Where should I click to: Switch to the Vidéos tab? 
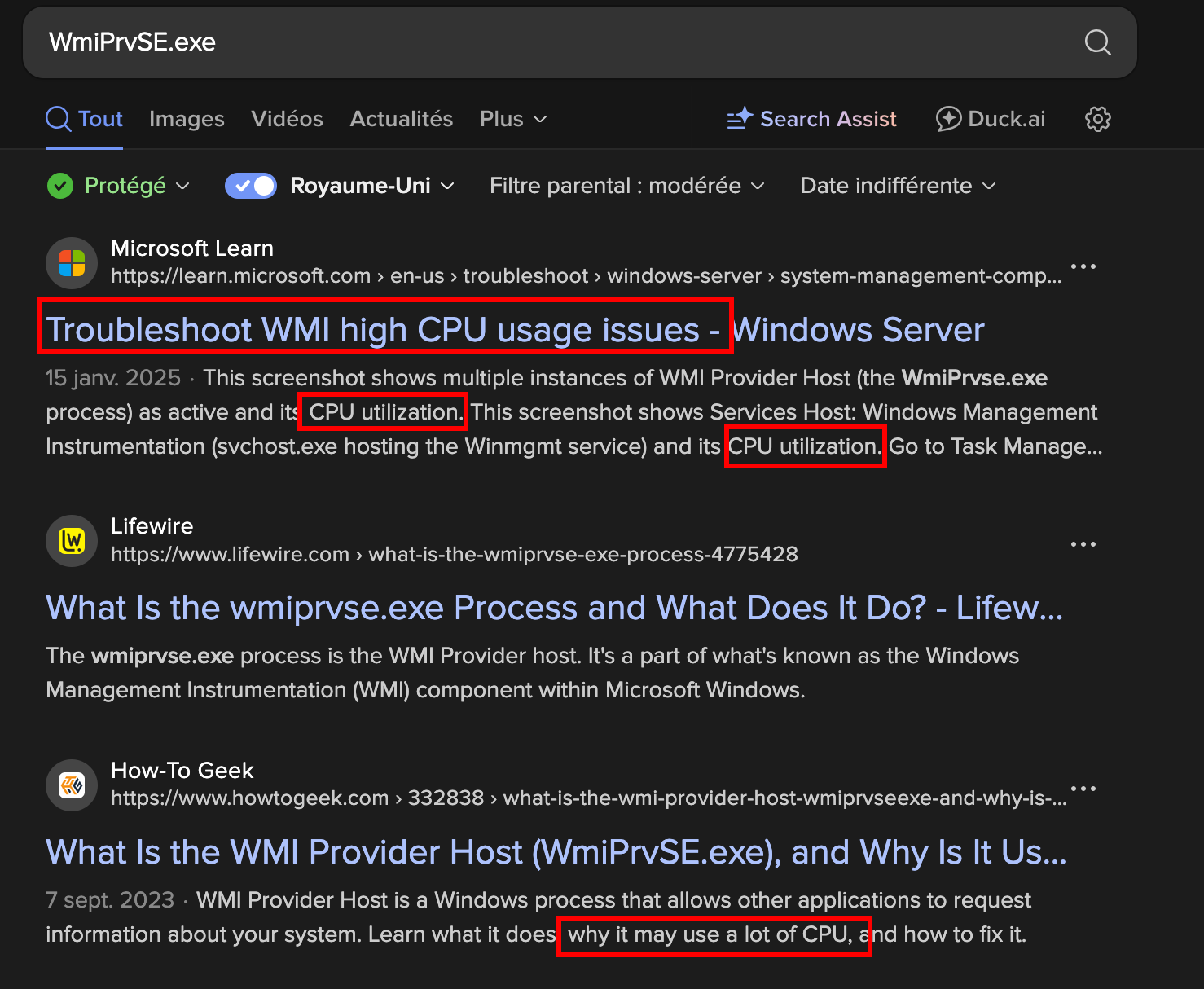coord(287,119)
